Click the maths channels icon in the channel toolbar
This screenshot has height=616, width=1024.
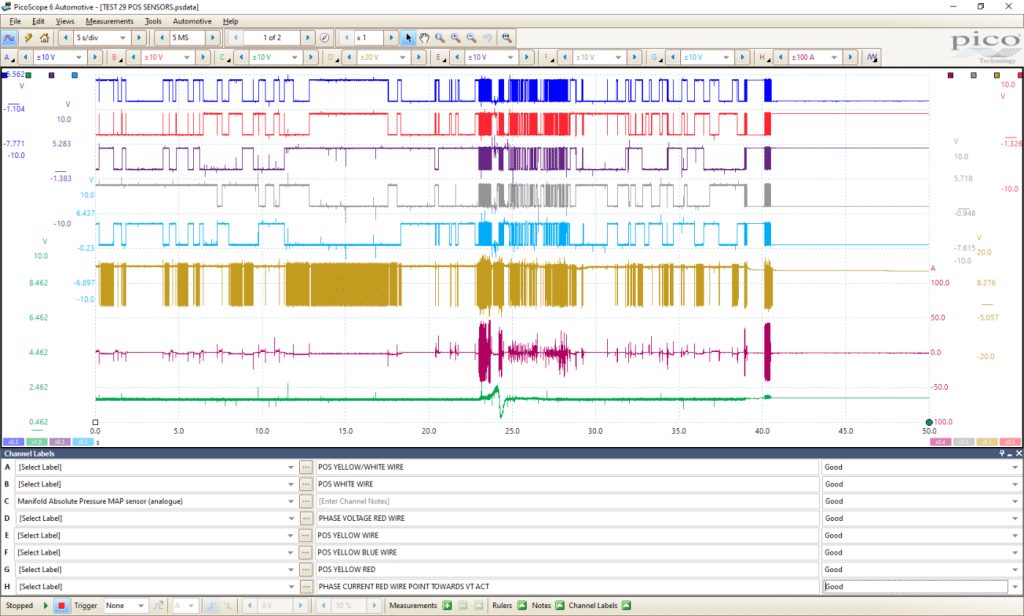coord(872,57)
